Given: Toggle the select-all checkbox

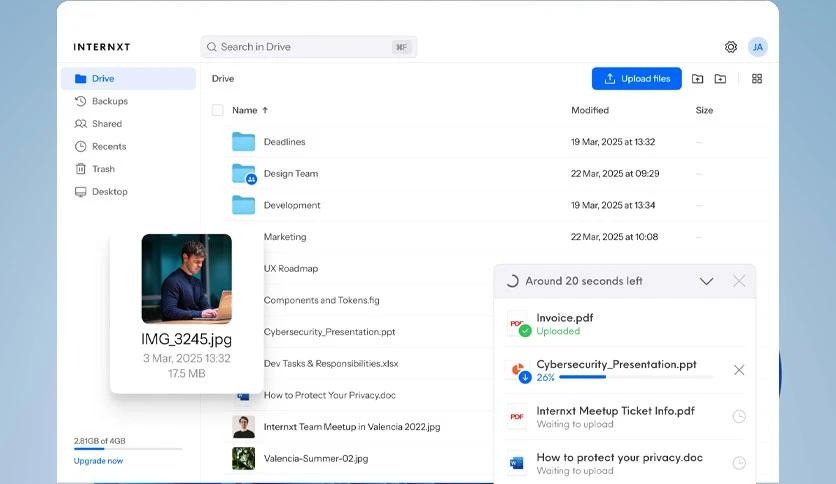Looking at the screenshot, I should point(218,110).
